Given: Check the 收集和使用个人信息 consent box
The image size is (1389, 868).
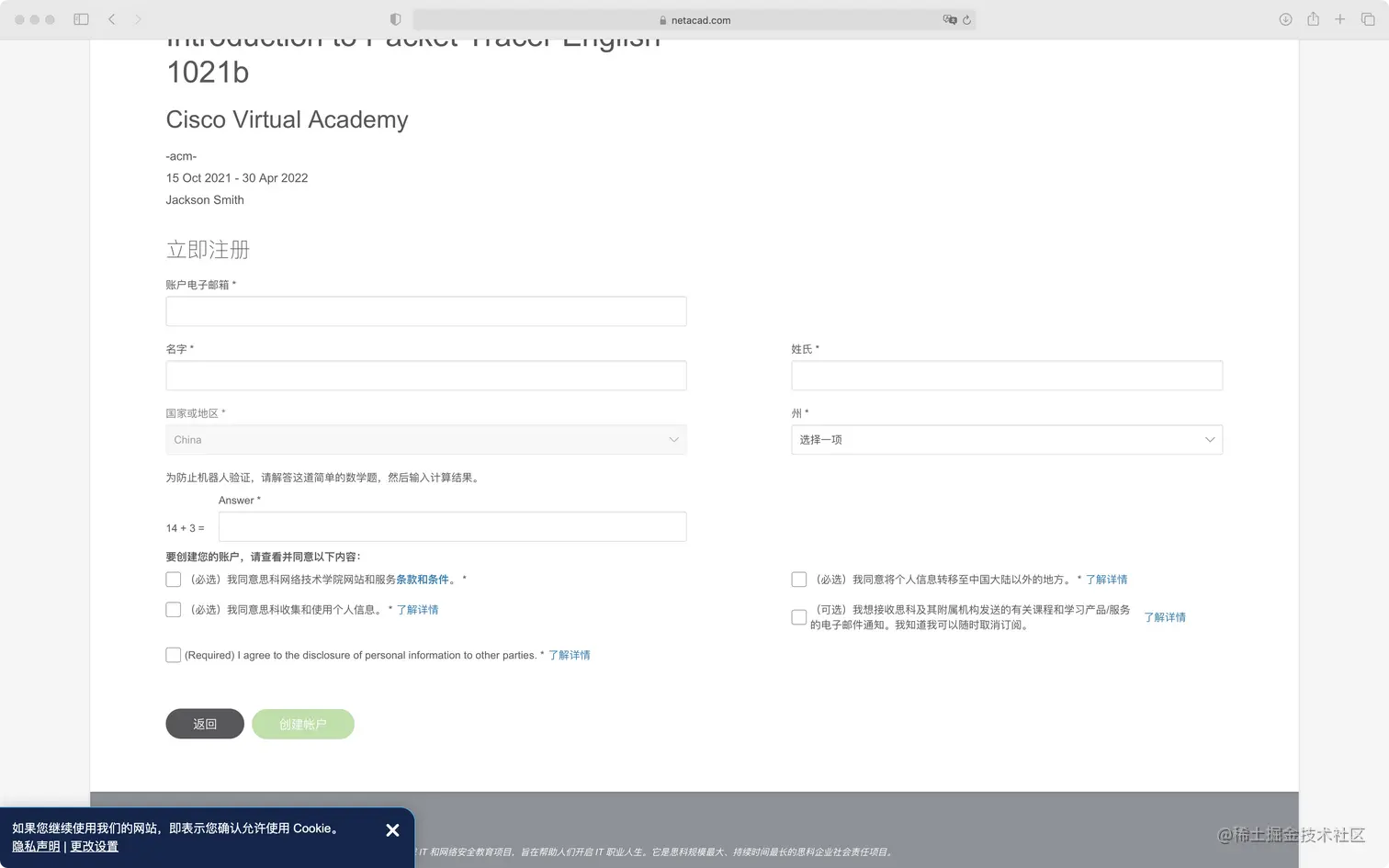Looking at the screenshot, I should [174, 610].
